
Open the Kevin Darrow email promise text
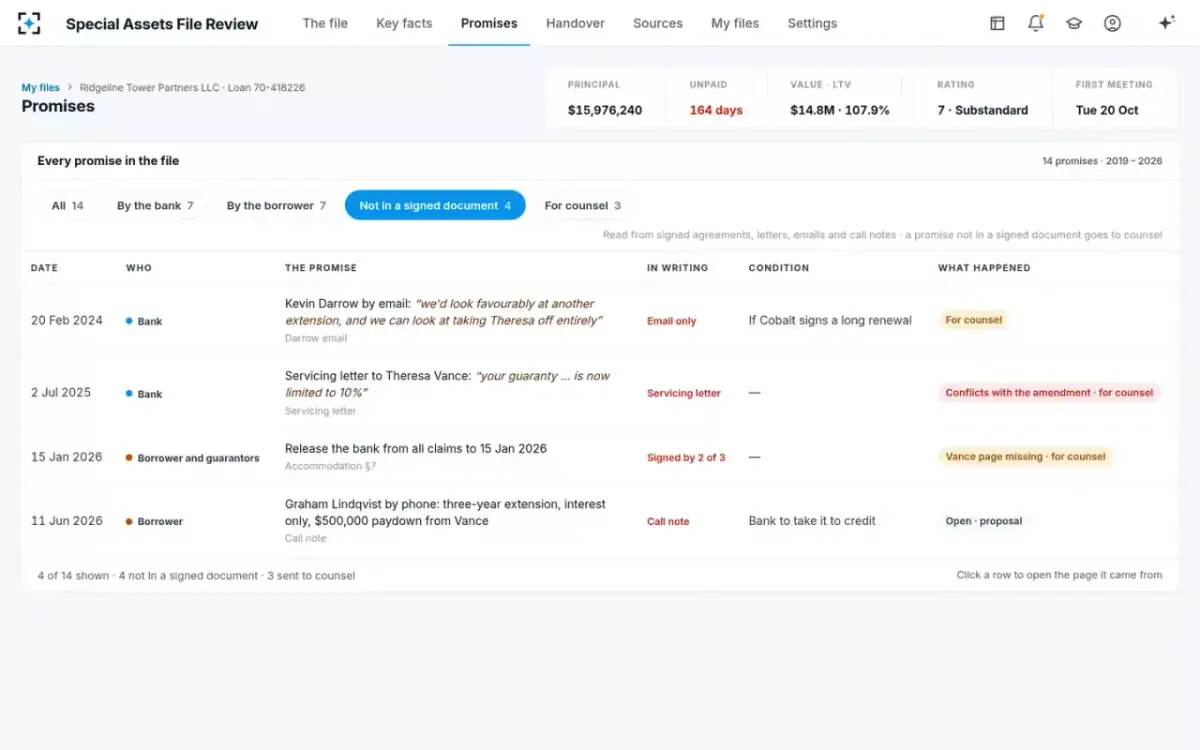pos(444,312)
